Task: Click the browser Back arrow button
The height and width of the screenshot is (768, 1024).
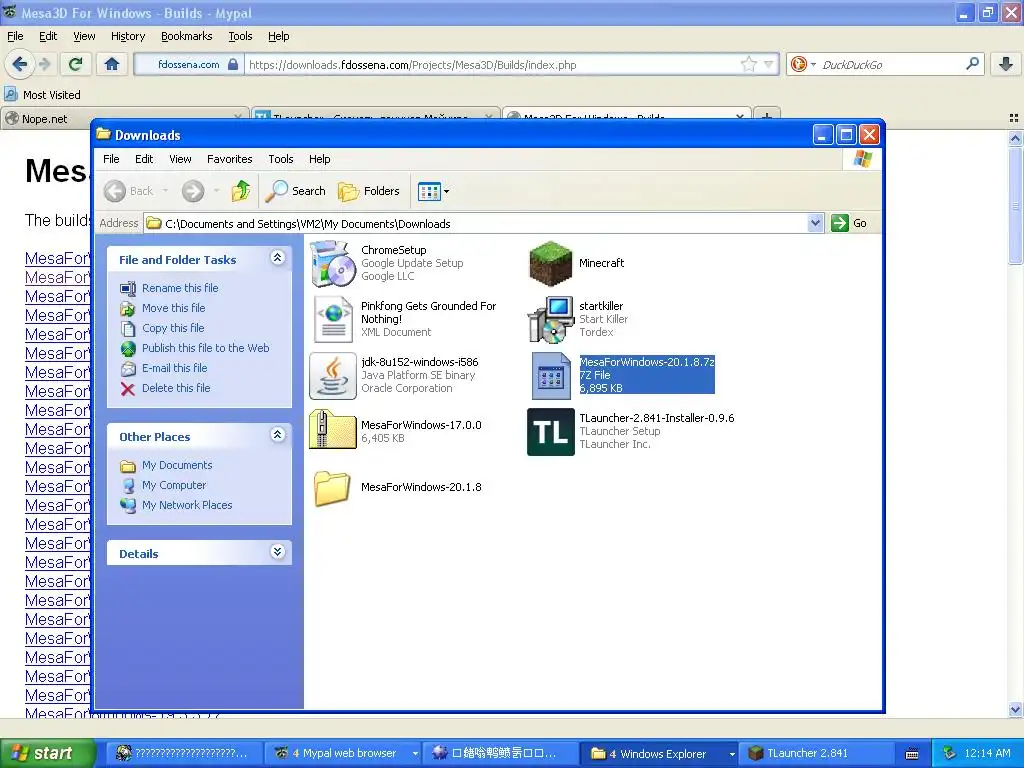Action: [x=19, y=64]
